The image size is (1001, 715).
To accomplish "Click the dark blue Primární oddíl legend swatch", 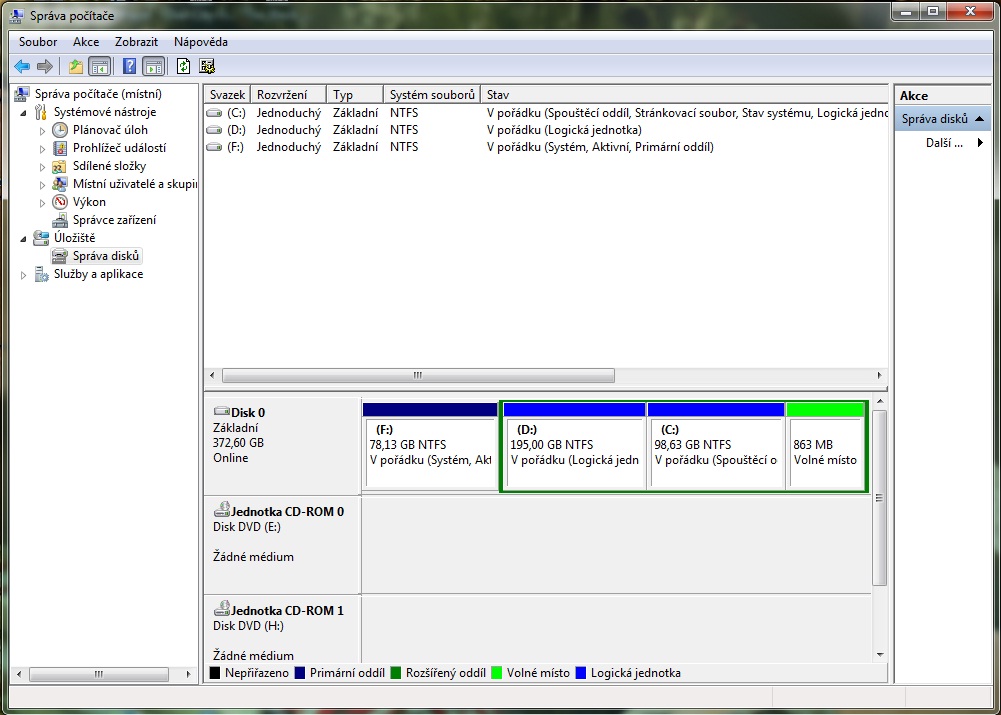I will (x=300, y=673).
